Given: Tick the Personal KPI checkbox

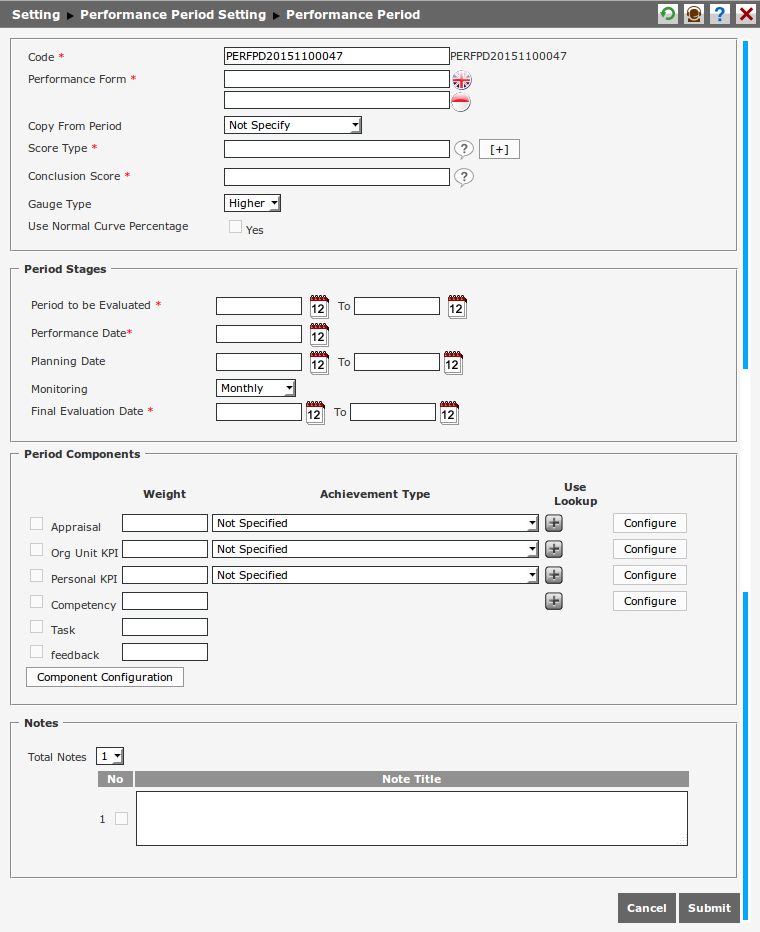Looking at the screenshot, I should pos(36,575).
